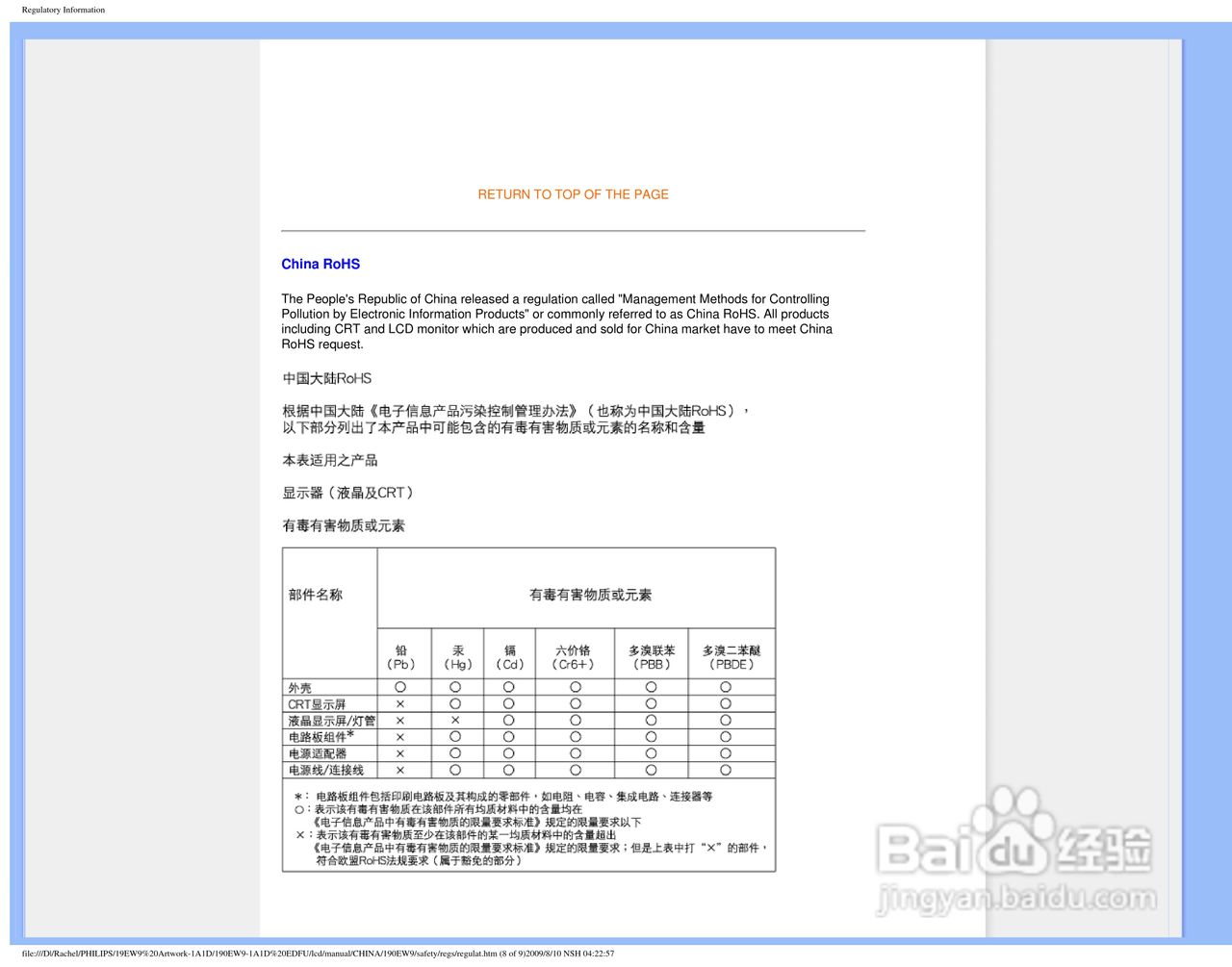Click the RETURN TO TOP OF THE PAGE link
This screenshot has height=967, width=1232.
(573, 194)
